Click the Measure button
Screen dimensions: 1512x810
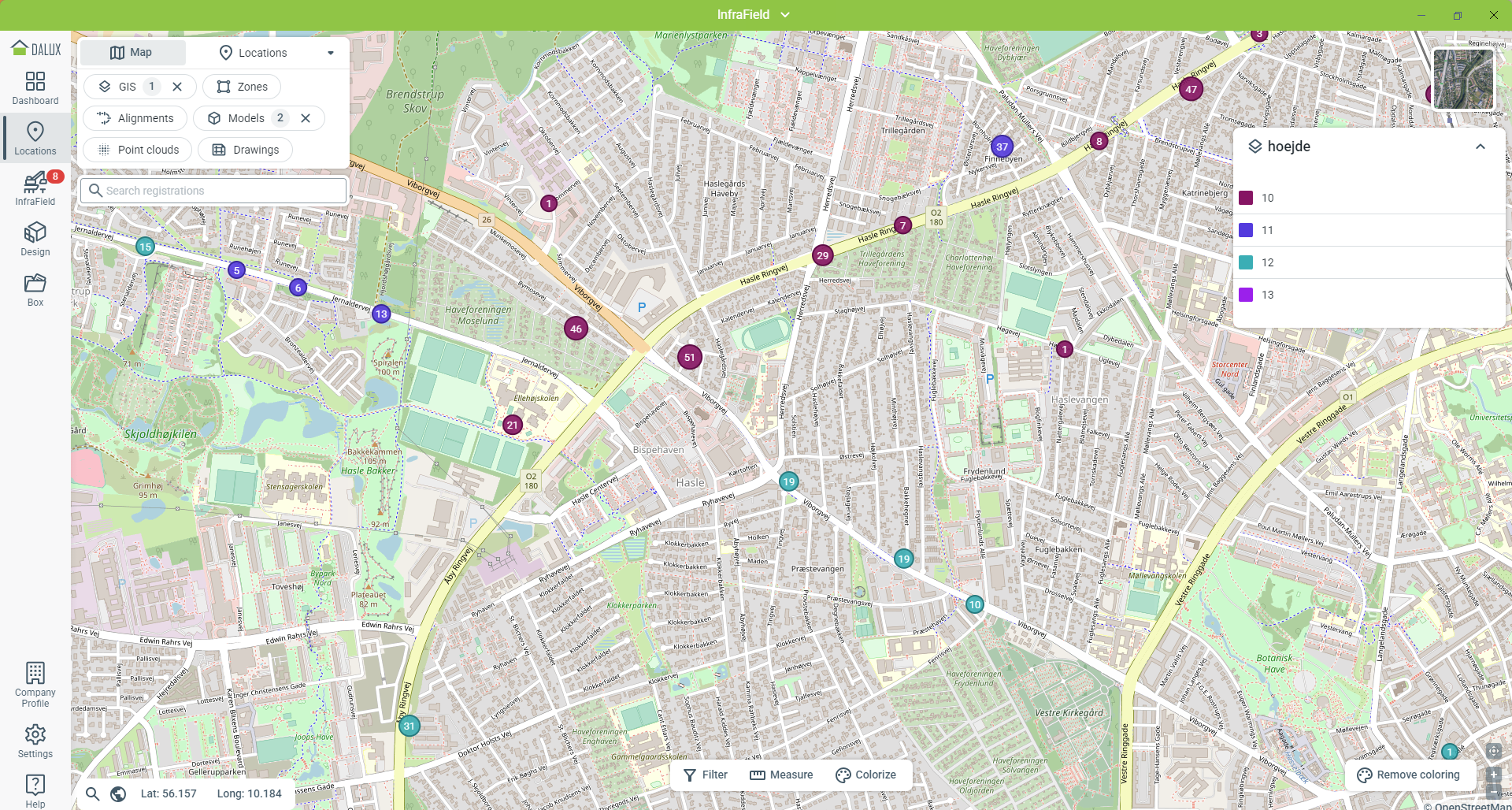(781, 775)
